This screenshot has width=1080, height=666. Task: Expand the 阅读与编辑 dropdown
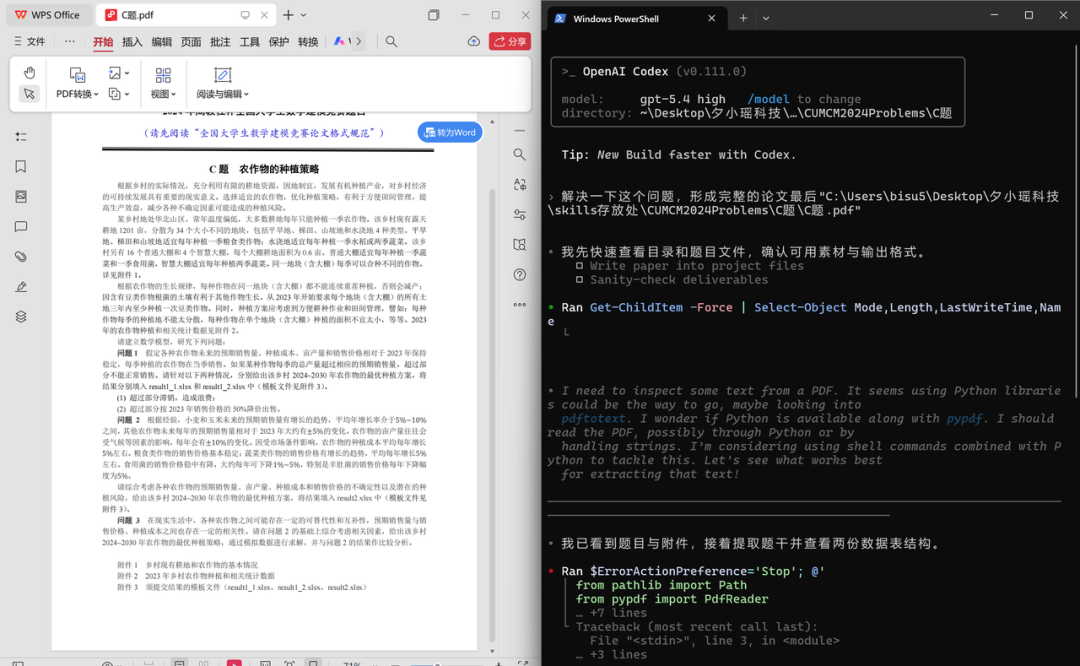pyautogui.click(x=222, y=94)
